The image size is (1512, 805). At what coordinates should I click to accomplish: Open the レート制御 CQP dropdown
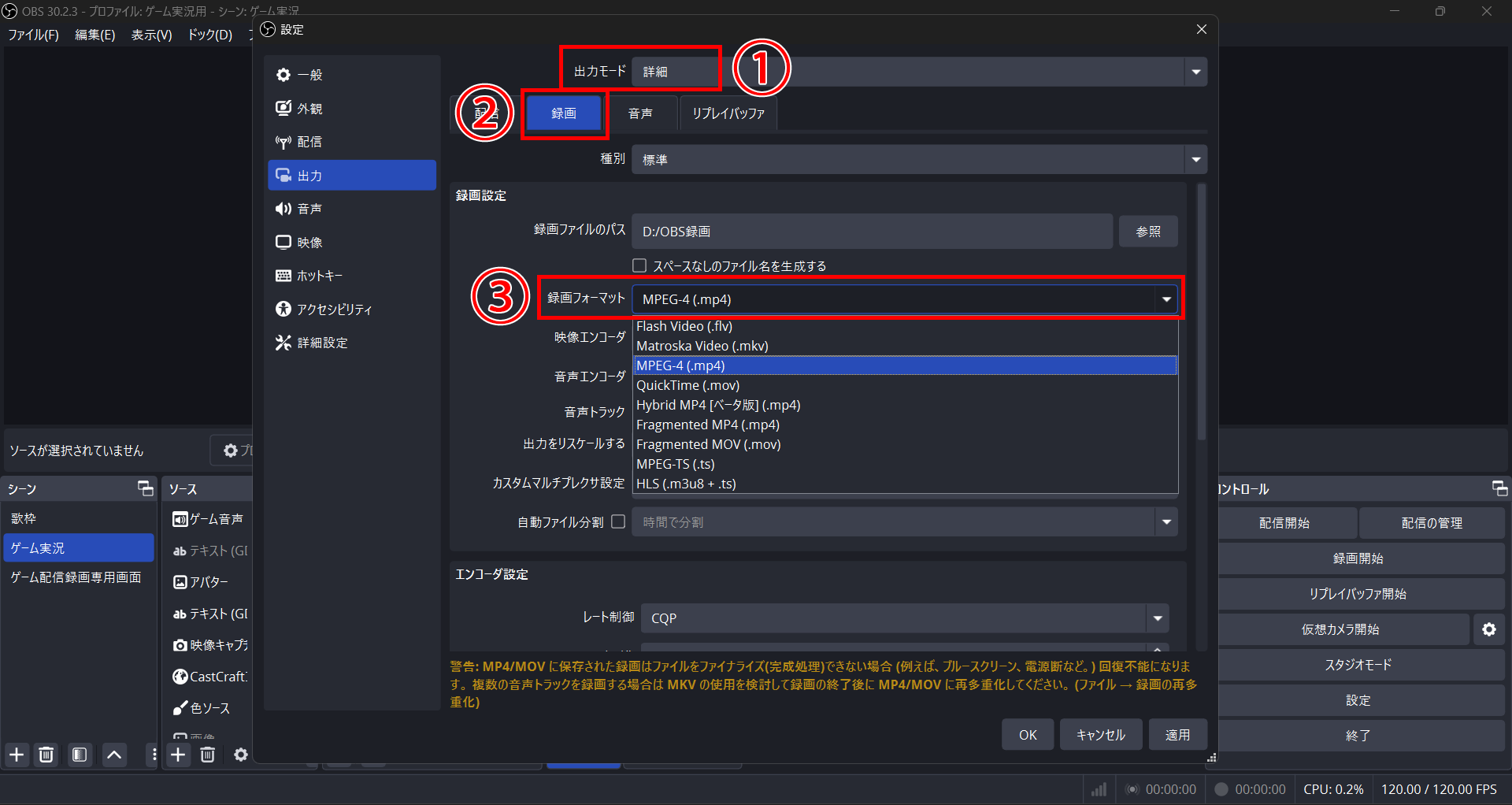point(905,618)
